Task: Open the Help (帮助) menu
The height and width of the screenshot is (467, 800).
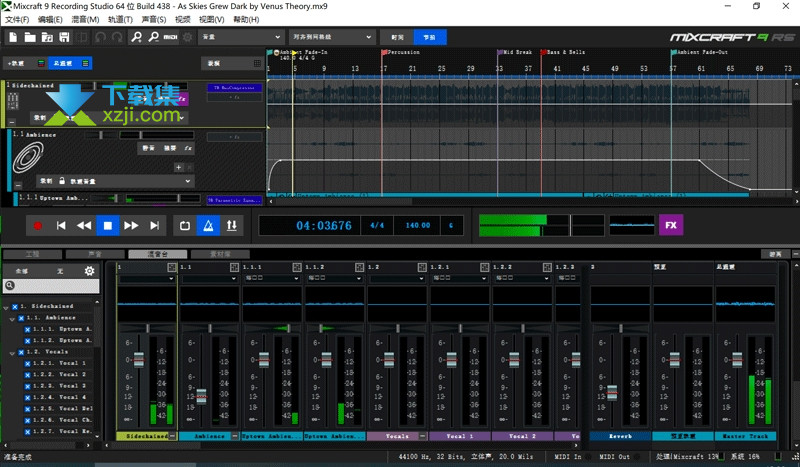Action: (246, 19)
